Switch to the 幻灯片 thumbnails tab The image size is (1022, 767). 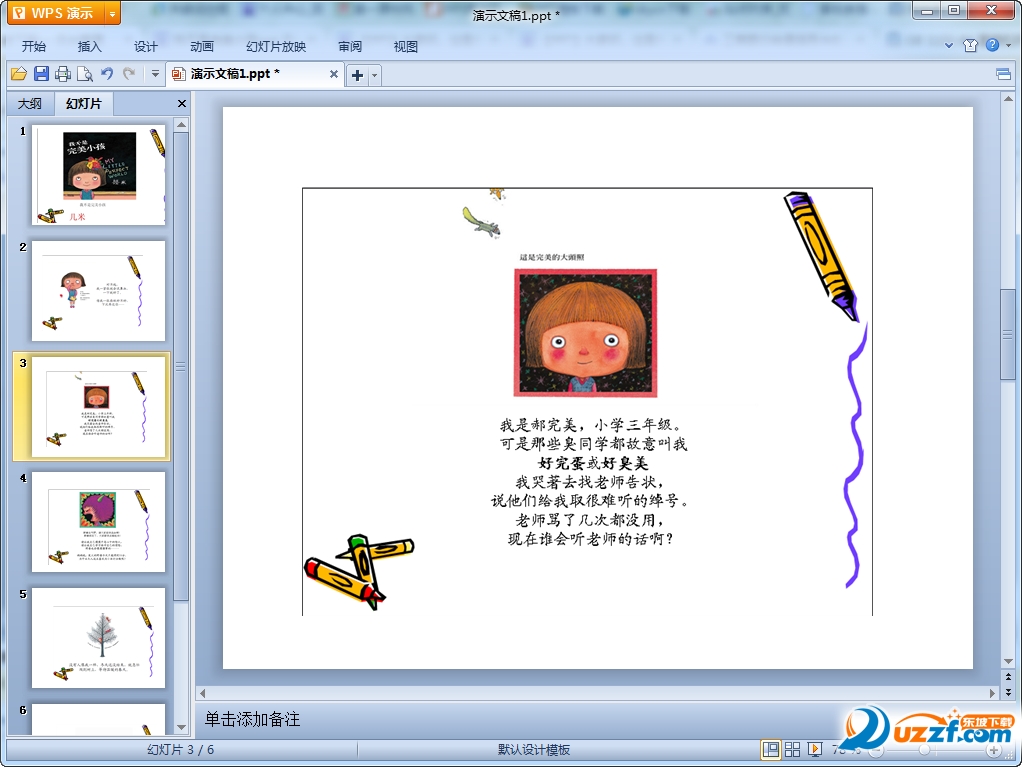83,104
